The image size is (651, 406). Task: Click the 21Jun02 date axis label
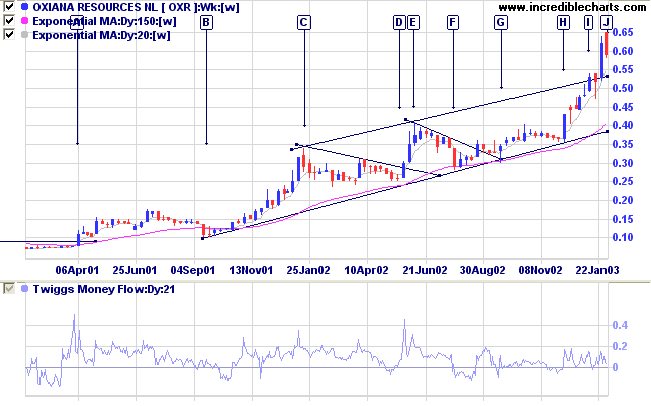(x=425, y=271)
